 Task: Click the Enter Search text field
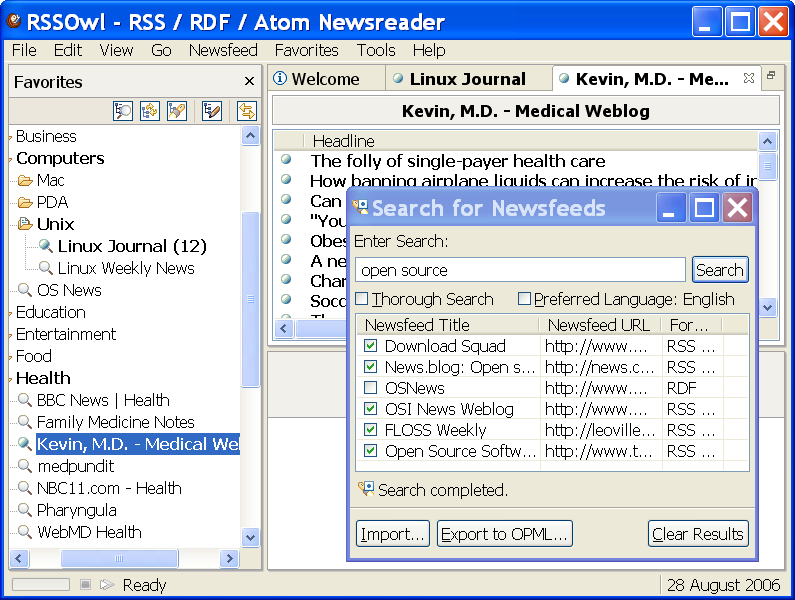coord(520,270)
